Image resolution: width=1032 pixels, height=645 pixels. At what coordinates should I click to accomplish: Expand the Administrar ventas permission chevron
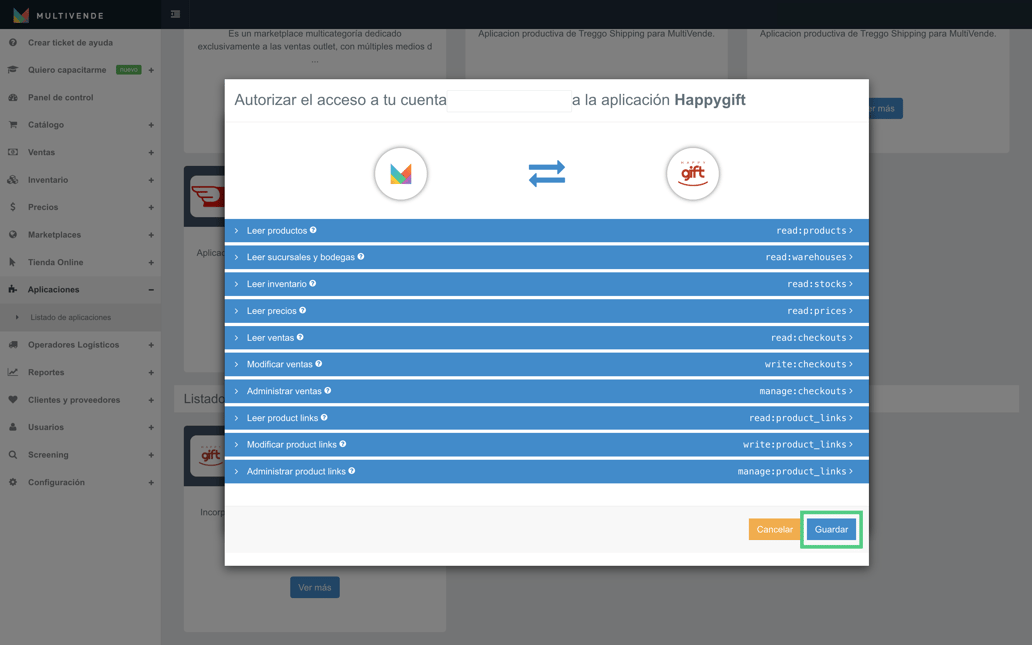coord(236,391)
